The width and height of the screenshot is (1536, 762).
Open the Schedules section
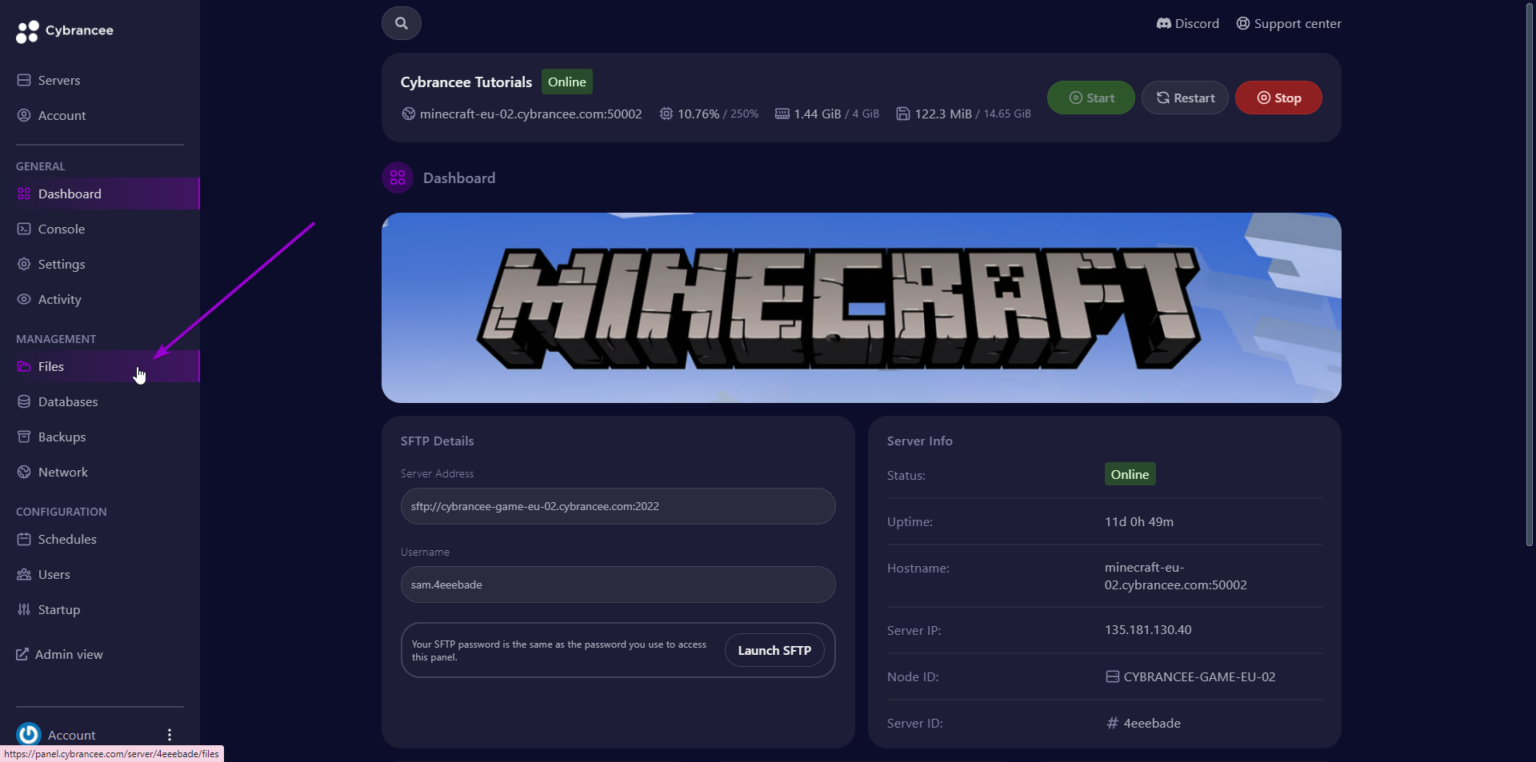[x=67, y=538]
